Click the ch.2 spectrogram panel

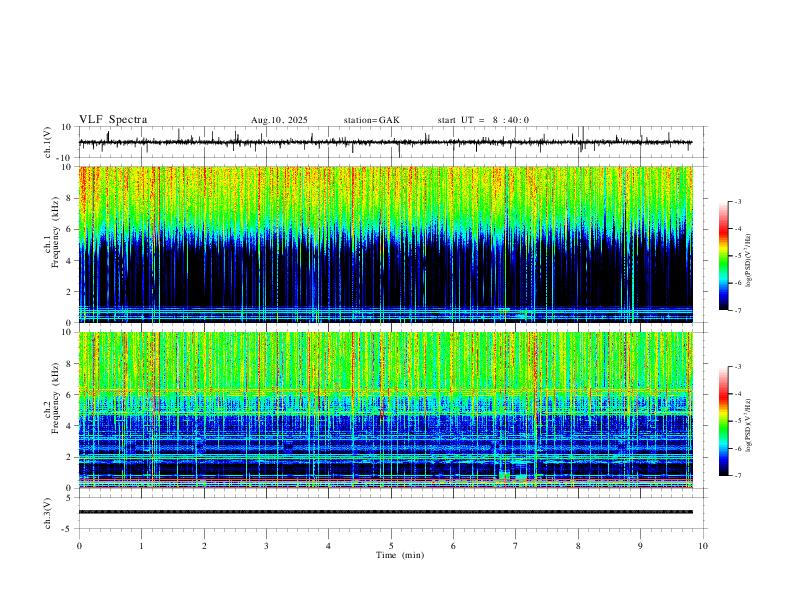(x=385, y=410)
